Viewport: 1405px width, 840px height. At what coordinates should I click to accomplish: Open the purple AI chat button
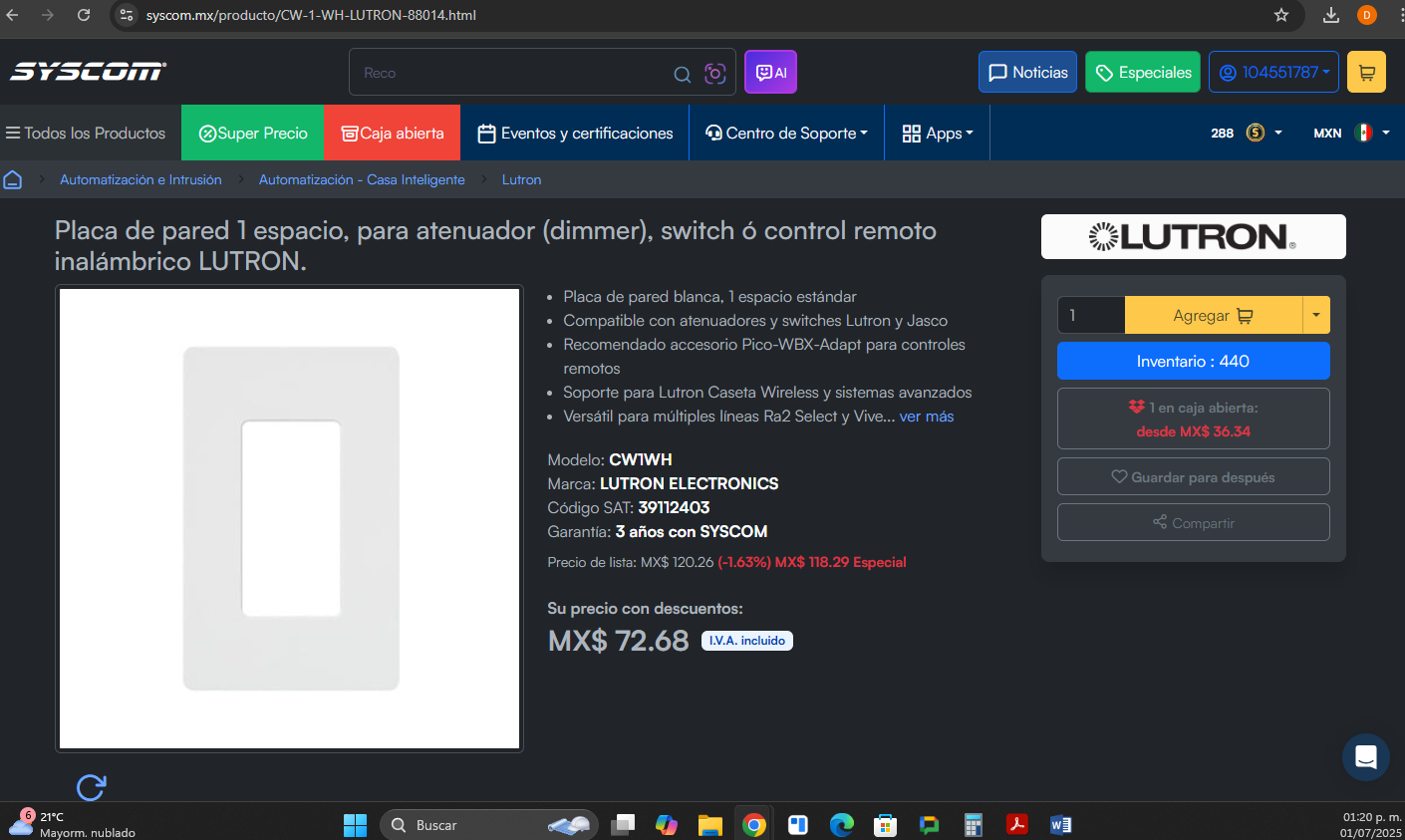point(770,72)
